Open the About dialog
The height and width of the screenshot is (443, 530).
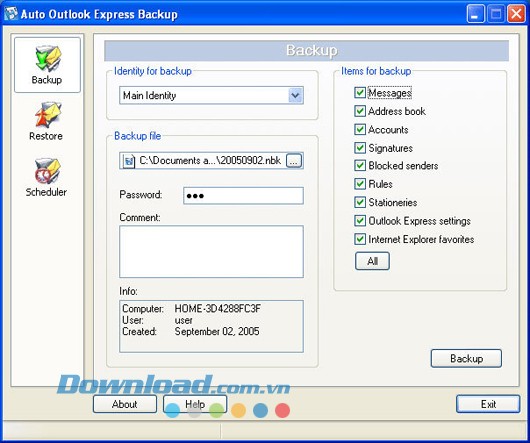(x=125, y=404)
